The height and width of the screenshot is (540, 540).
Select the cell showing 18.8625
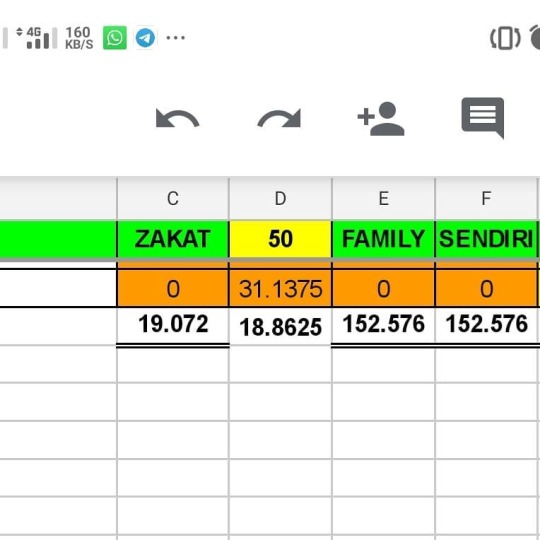(x=280, y=326)
